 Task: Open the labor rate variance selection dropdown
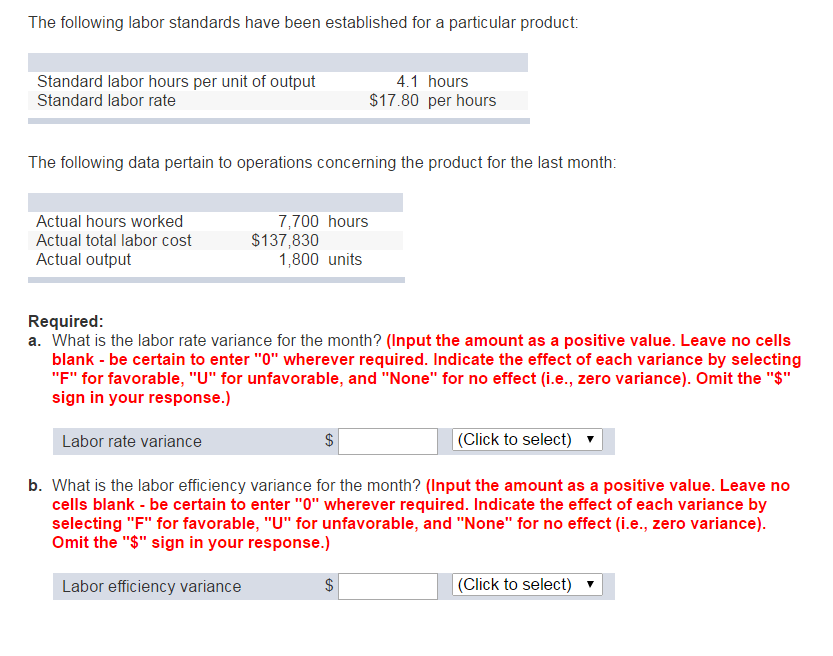pyautogui.click(x=527, y=441)
